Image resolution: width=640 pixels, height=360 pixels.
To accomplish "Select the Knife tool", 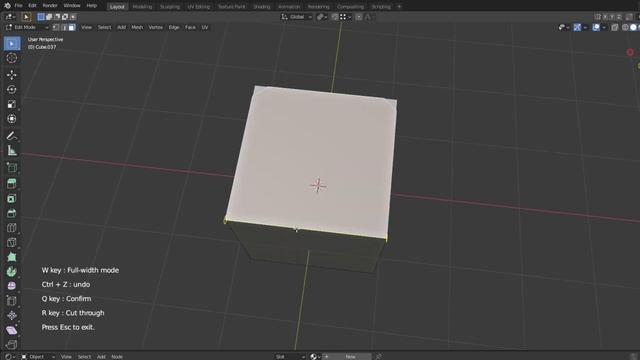I will point(12,242).
